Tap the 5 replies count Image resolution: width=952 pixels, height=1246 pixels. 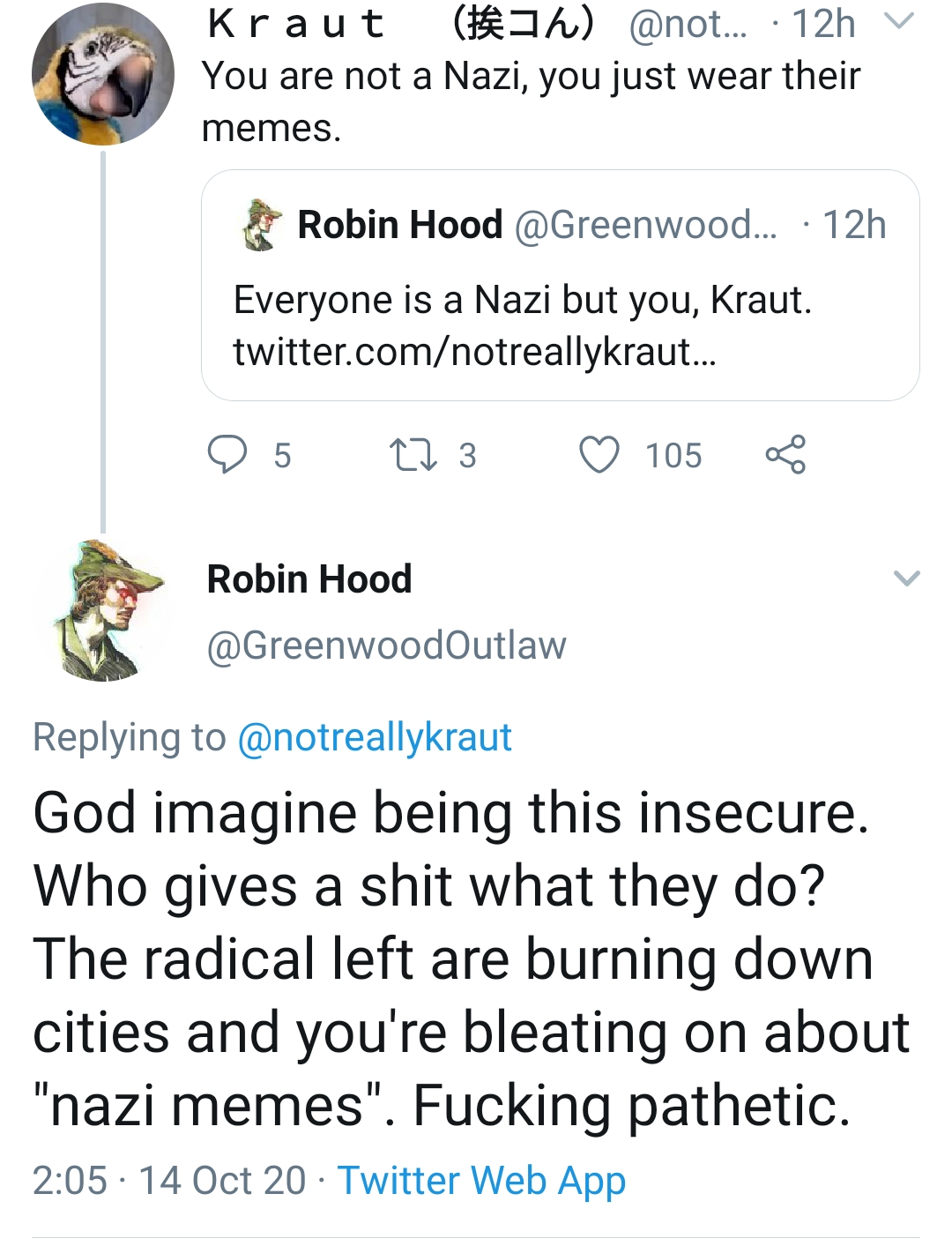coord(282,456)
